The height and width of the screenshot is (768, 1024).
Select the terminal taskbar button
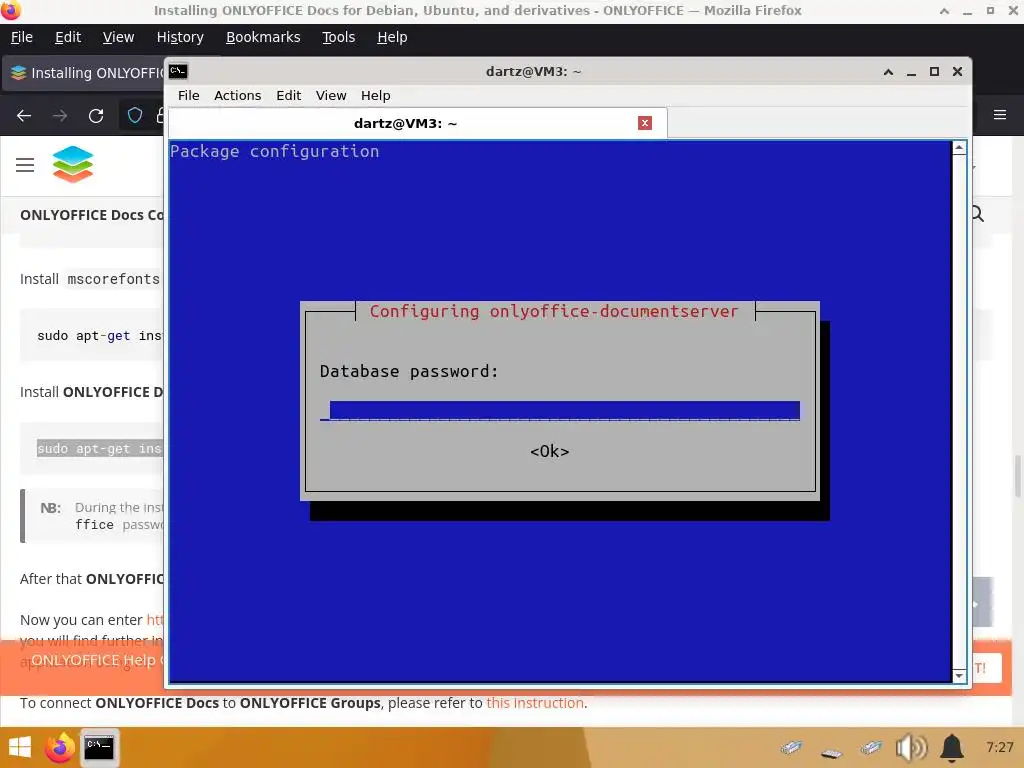pyautogui.click(x=100, y=747)
